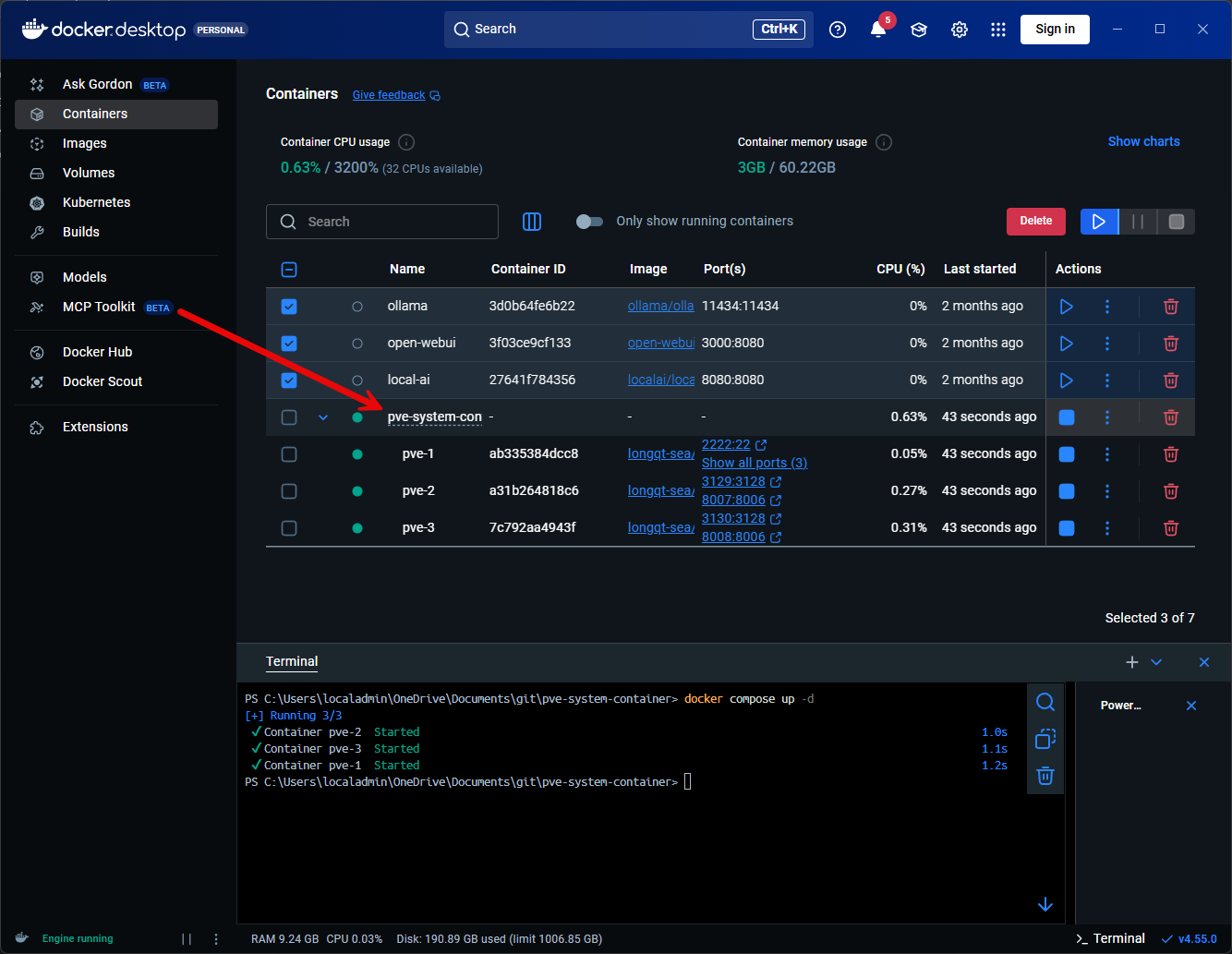
Task: Open Kubernetes in the sidebar
Action: (116, 203)
